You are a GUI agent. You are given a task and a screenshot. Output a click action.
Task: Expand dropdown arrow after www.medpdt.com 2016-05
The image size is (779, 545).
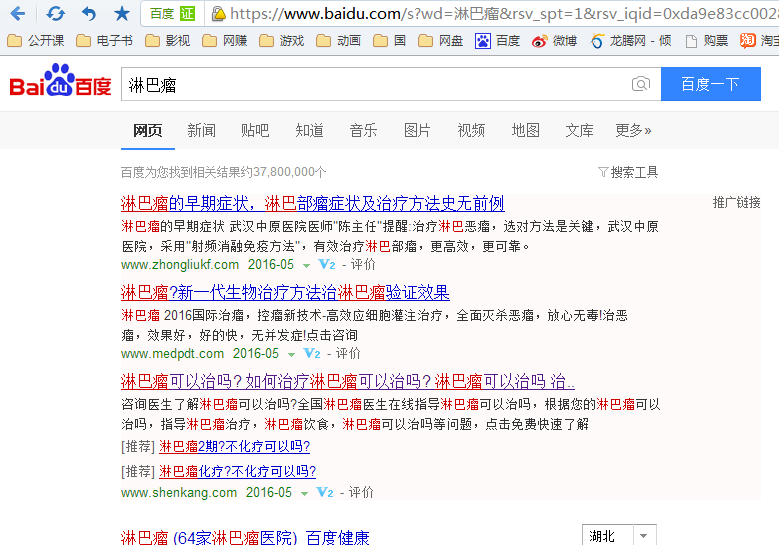point(292,355)
